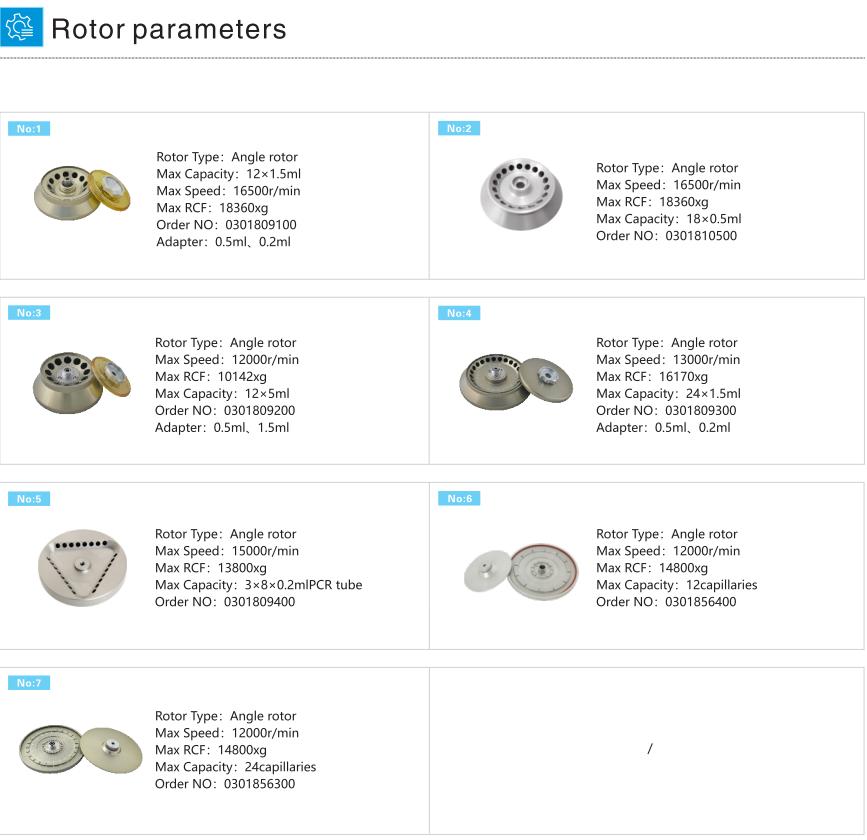The width and height of the screenshot is (867, 840).
Task: Click the No:6 blue label badge
Action: point(459,498)
